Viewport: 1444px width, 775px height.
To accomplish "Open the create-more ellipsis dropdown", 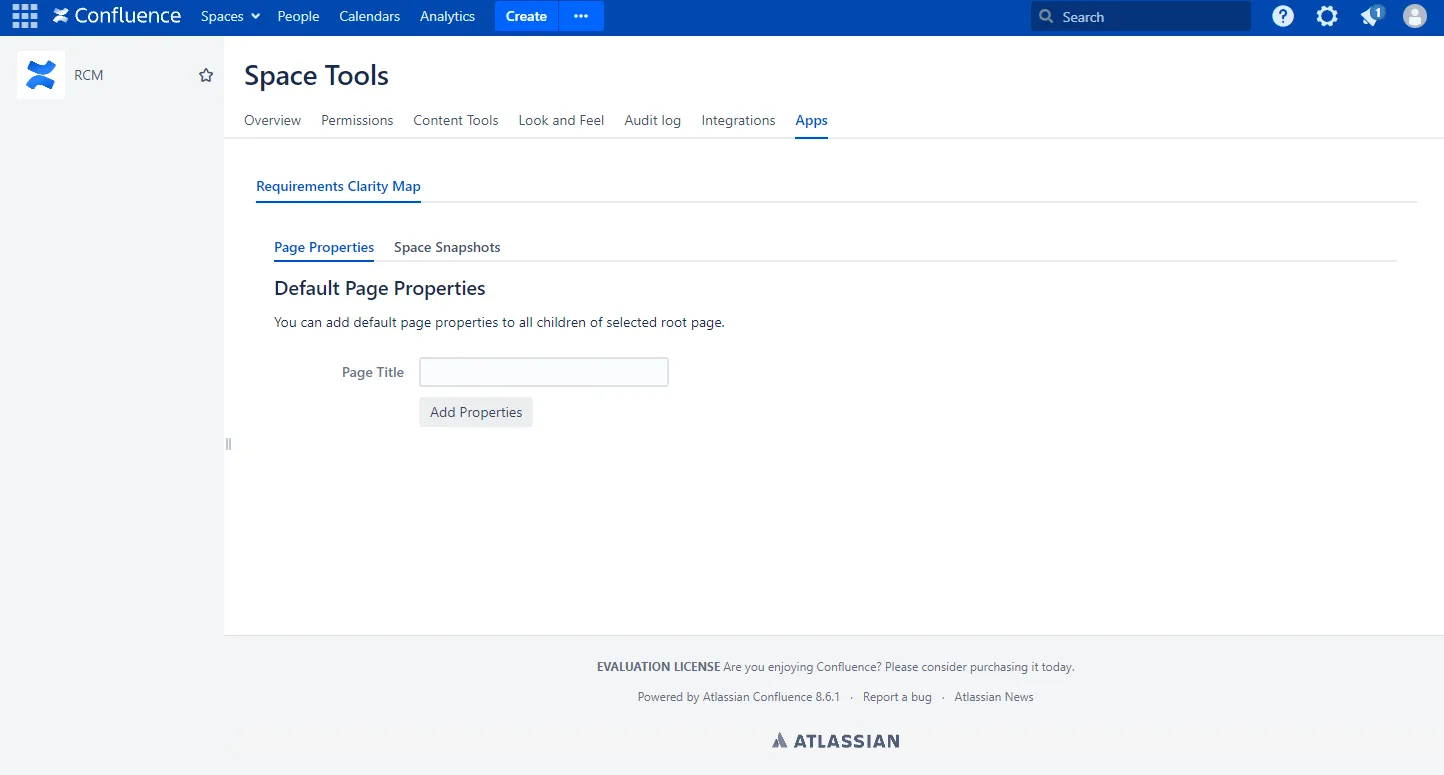I will (x=581, y=16).
